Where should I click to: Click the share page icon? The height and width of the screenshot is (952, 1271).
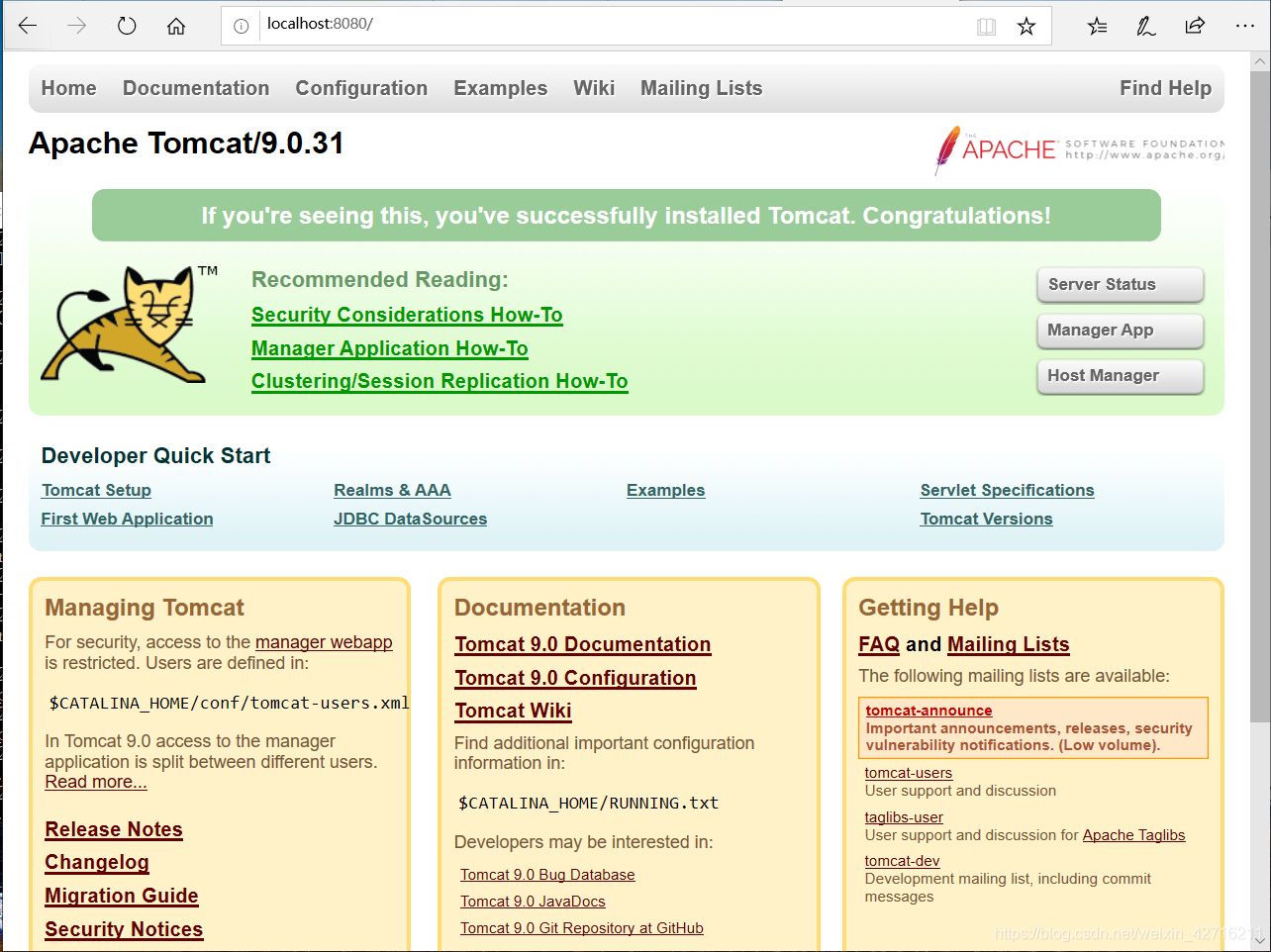(1195, 26)
